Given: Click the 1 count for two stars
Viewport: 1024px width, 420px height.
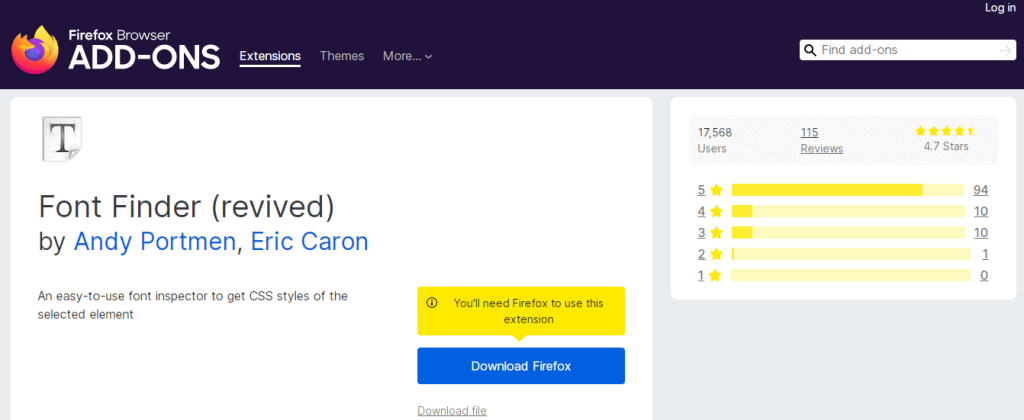Looking at the screenshot, I should tap(984, 254).
